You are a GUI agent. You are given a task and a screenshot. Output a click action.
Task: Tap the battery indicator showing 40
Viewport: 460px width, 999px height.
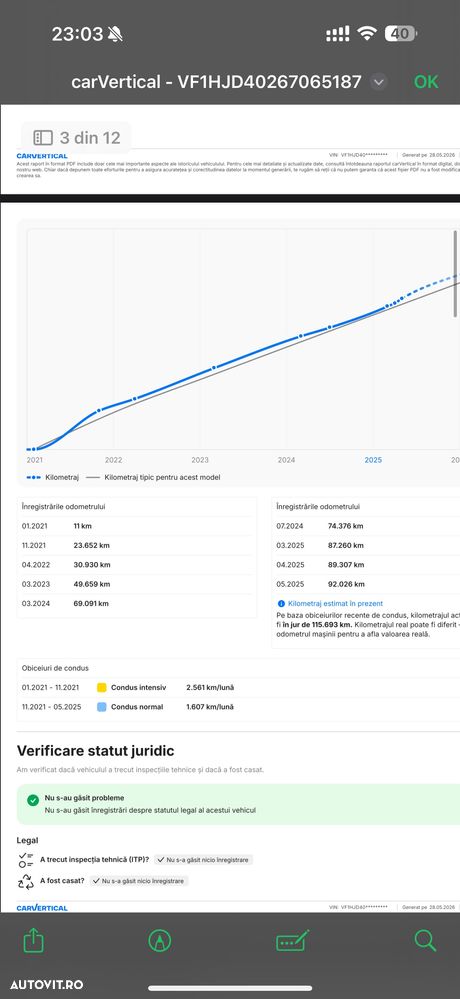(x=401, y=34)
